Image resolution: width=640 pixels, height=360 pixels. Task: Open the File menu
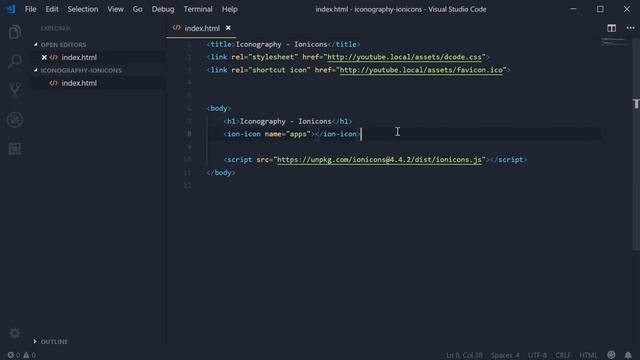pos(31,9)
